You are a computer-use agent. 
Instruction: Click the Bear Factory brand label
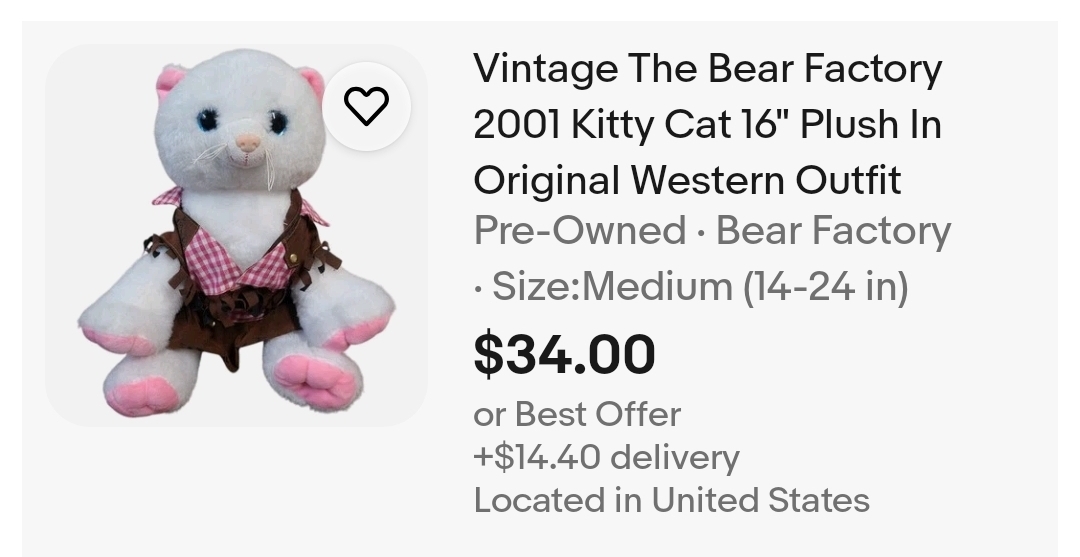tap(833, 230)
